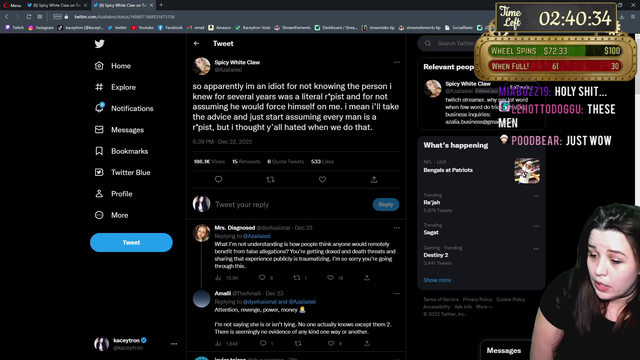The width and height of the screenshot is (640, 360).
Task: View analytics on Amaili's comment
Action: (218, 343)
